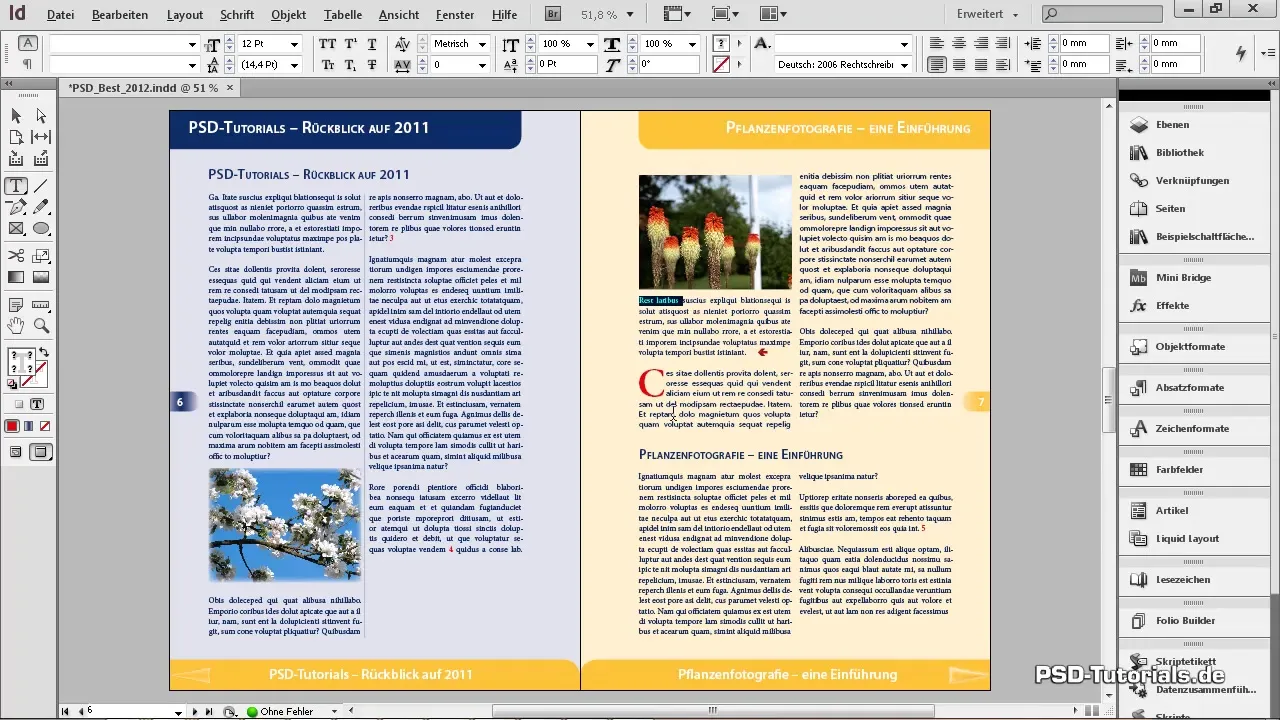Select the Direct Selection tool (white arrow)

click(x=41, y=116)
